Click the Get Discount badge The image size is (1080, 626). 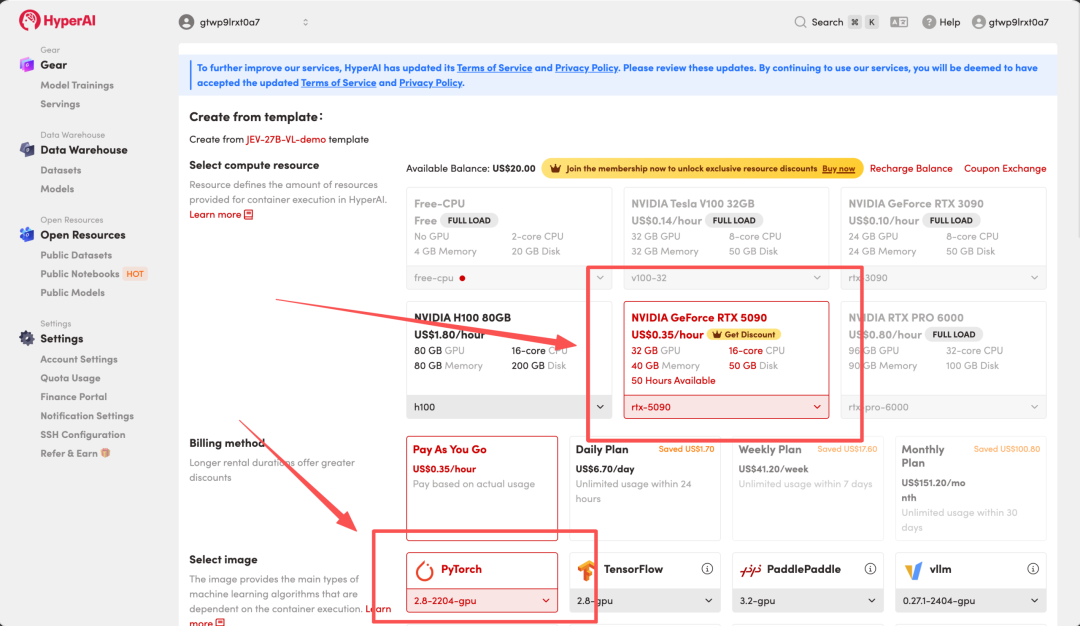point(744,335)
